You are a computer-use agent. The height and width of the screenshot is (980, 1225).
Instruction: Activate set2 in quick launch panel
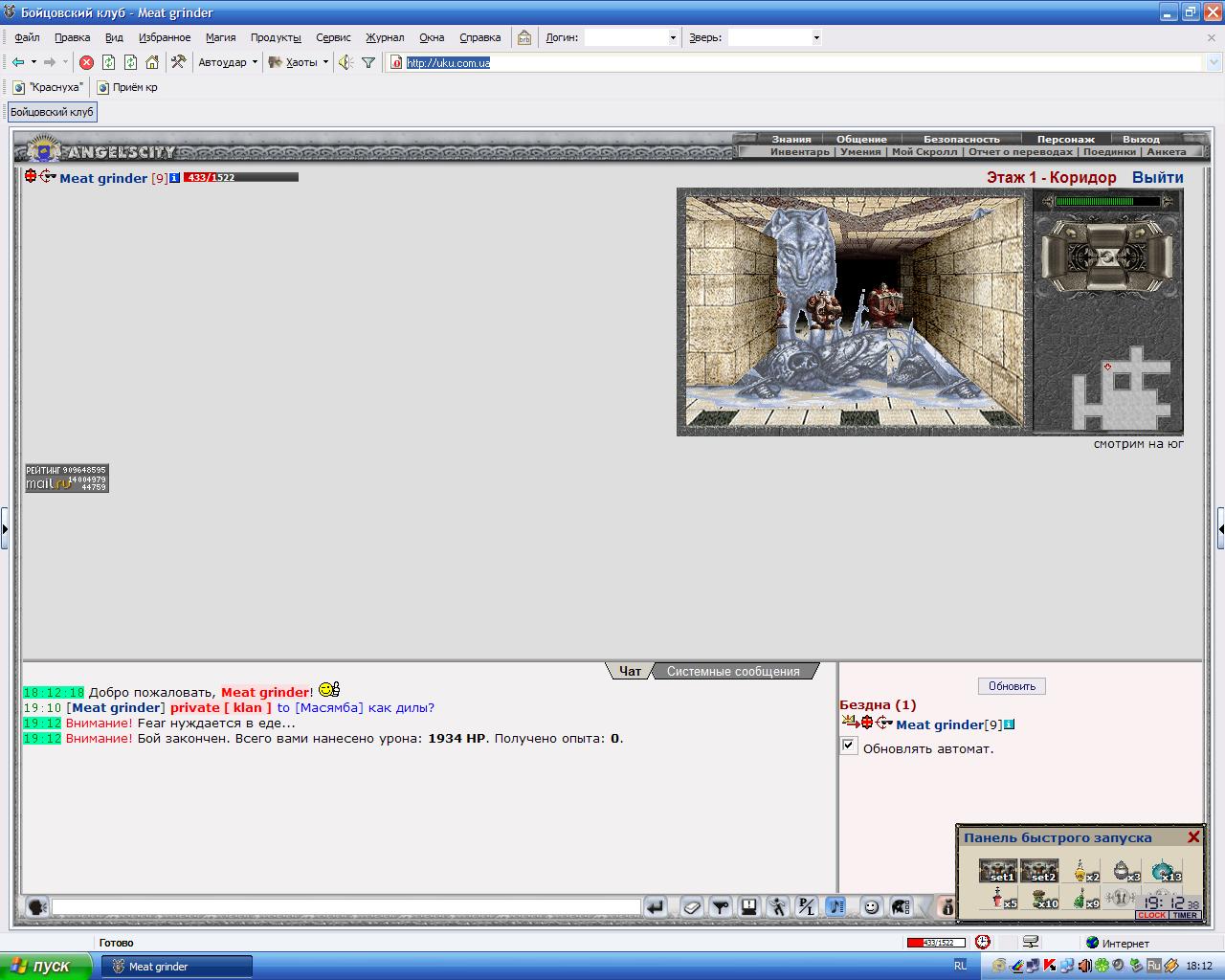coord(1039,871)
